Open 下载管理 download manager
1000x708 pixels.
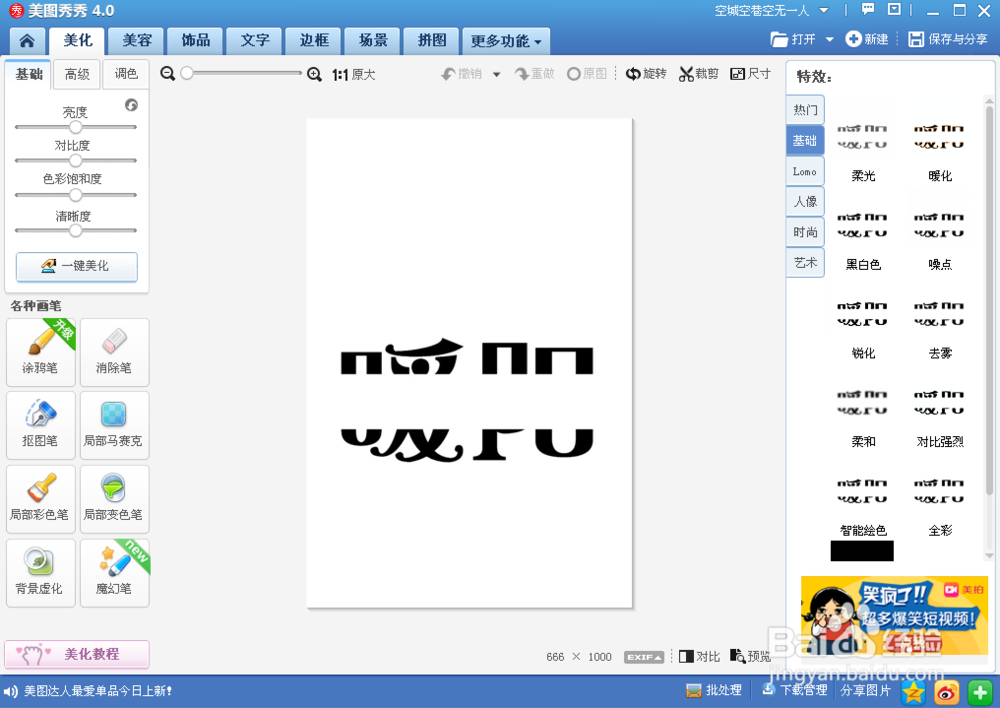(794, 690)
